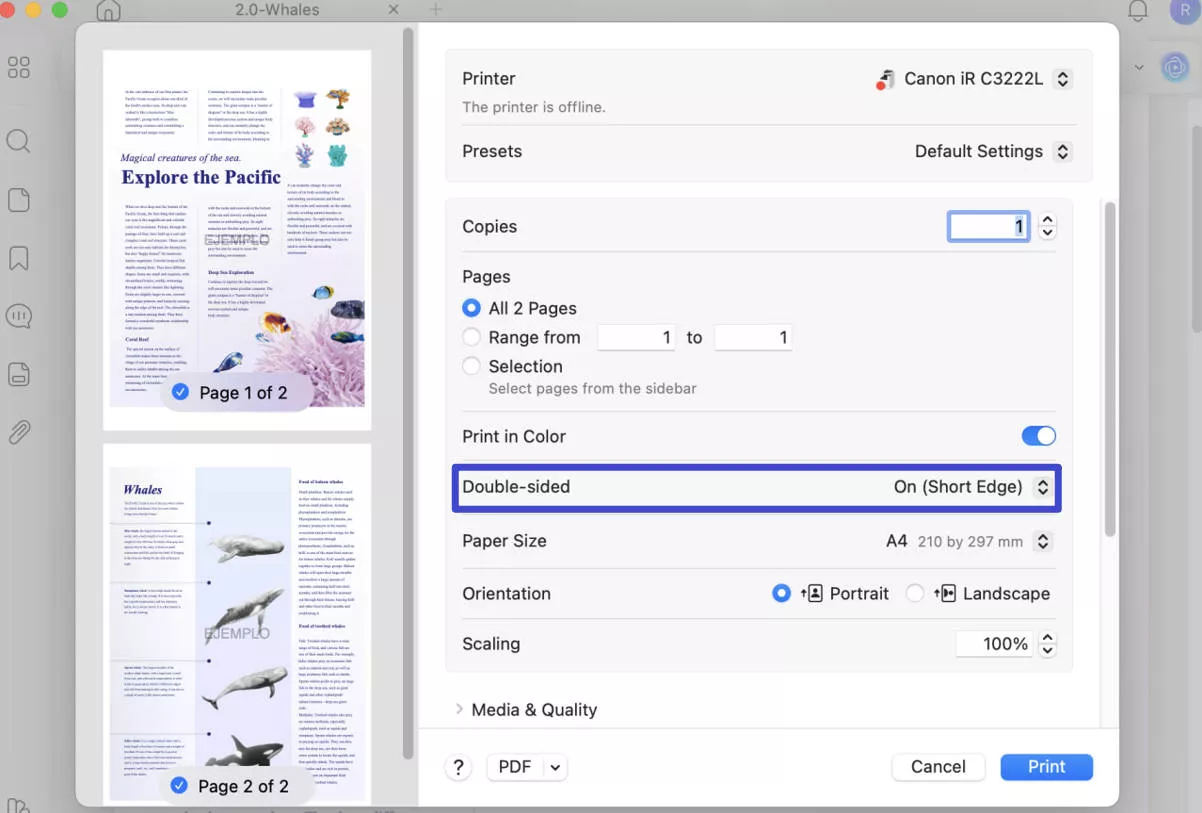Click the help question mark button
Screen dimensions: 1202x813
[458, 767]
